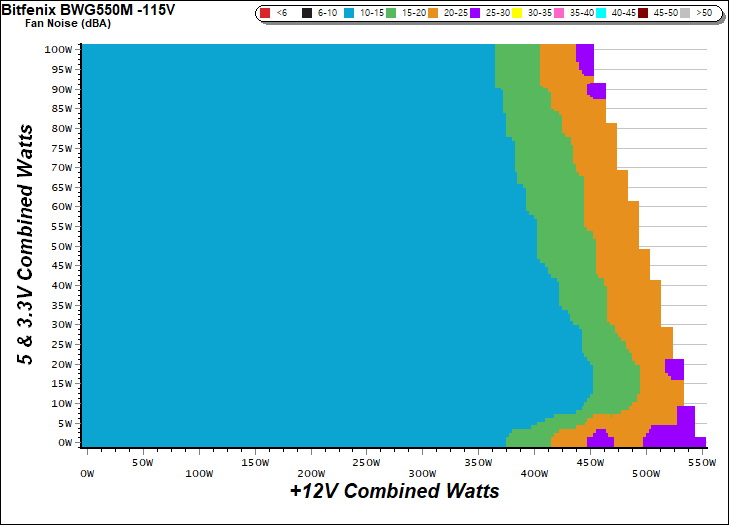Click the gray >50 legend swatch

pyautogui.click(x=686, y=13)
